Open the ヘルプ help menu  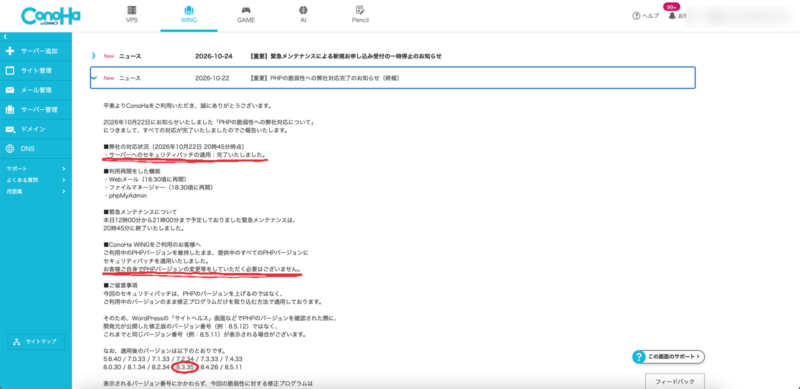[x=645, y=16]
